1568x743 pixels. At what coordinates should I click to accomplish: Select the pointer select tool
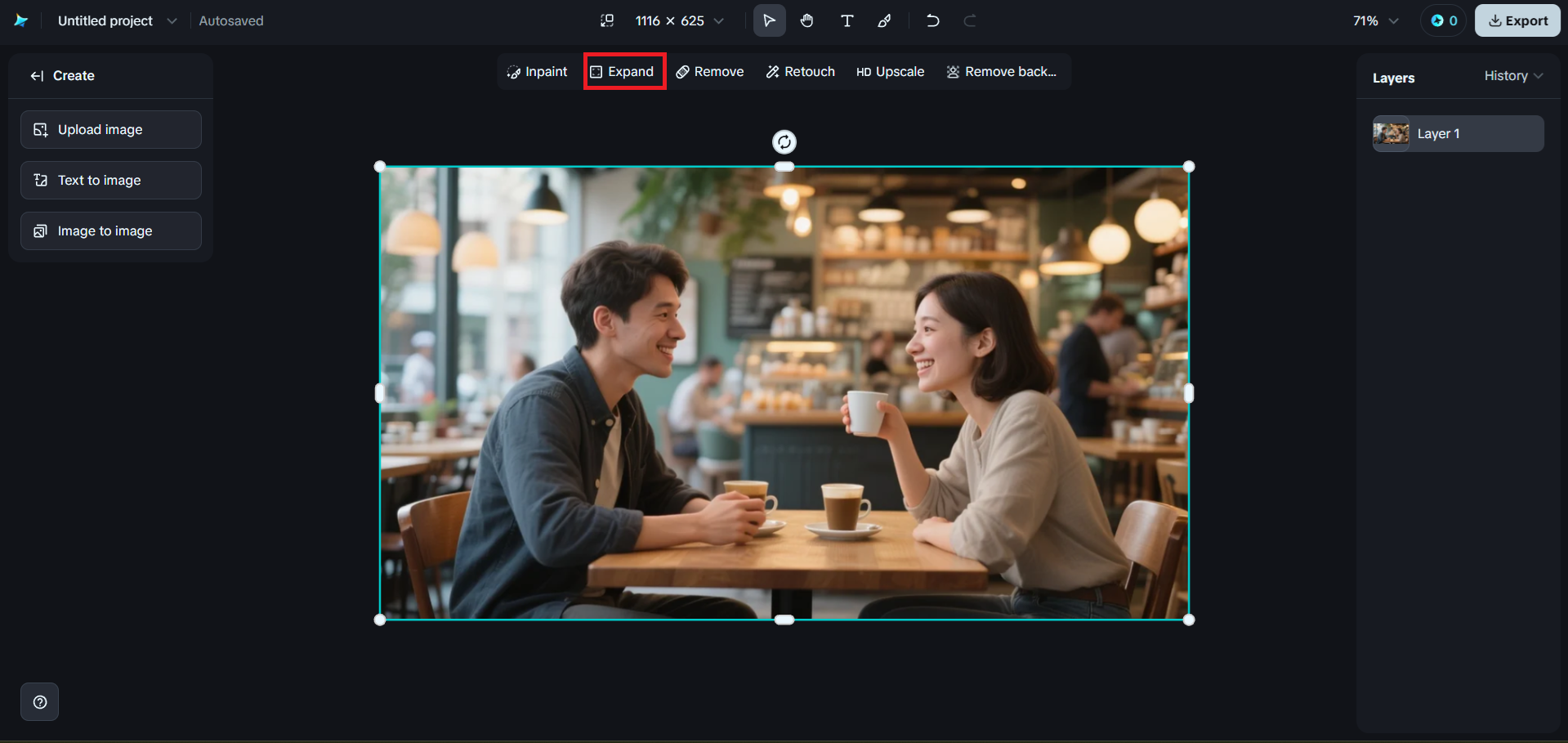tap(769, 20)
